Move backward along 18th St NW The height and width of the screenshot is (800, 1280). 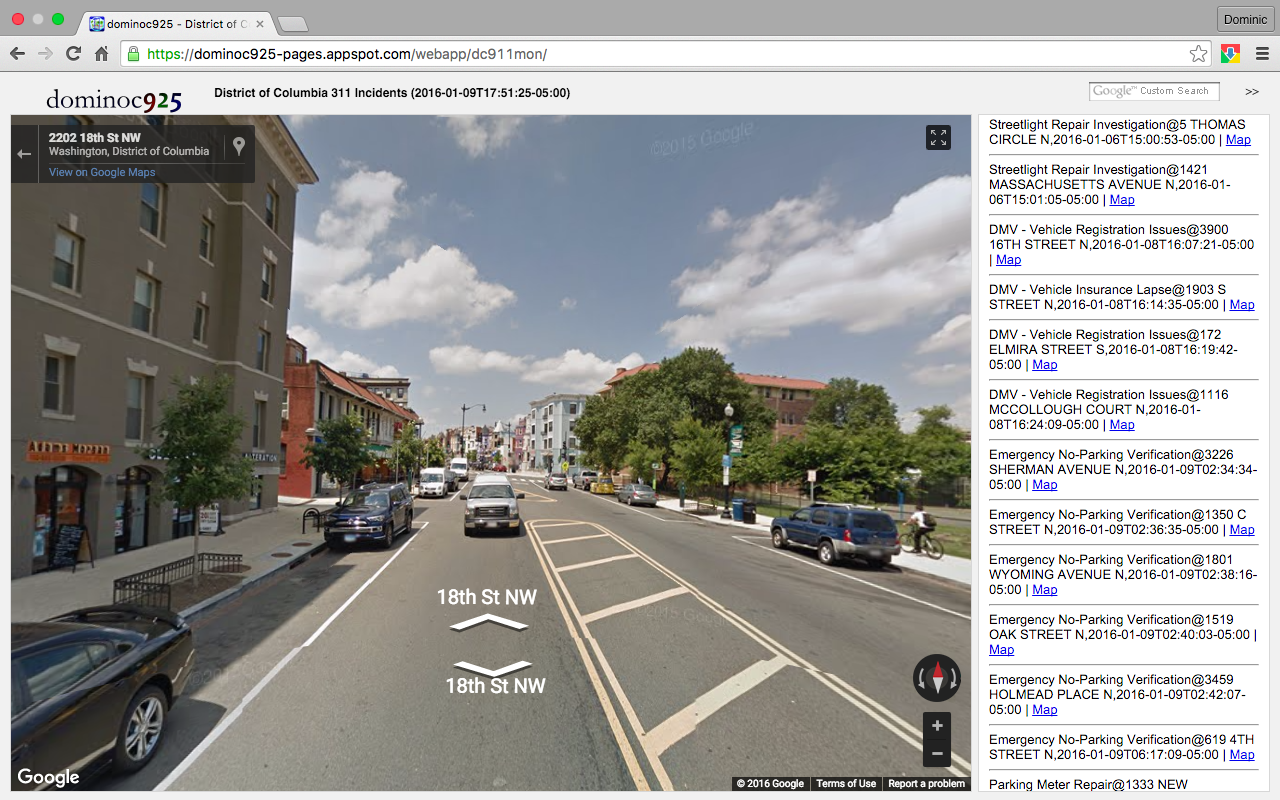494,666
